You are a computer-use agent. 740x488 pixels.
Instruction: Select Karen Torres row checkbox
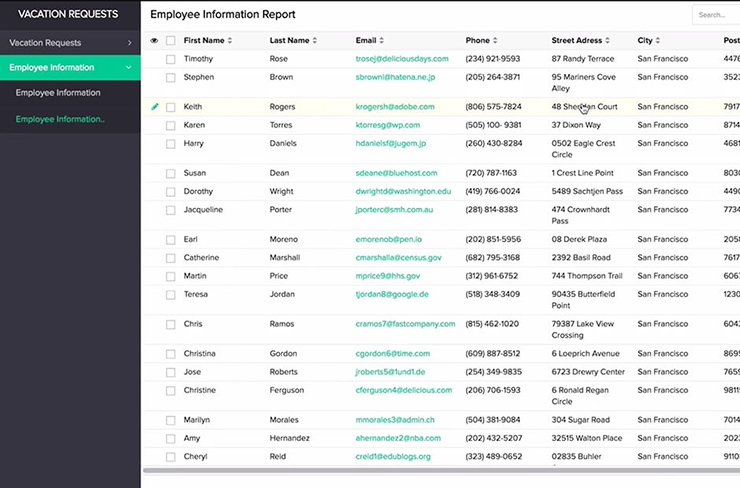pyautogui.click(x=171, y=126)
